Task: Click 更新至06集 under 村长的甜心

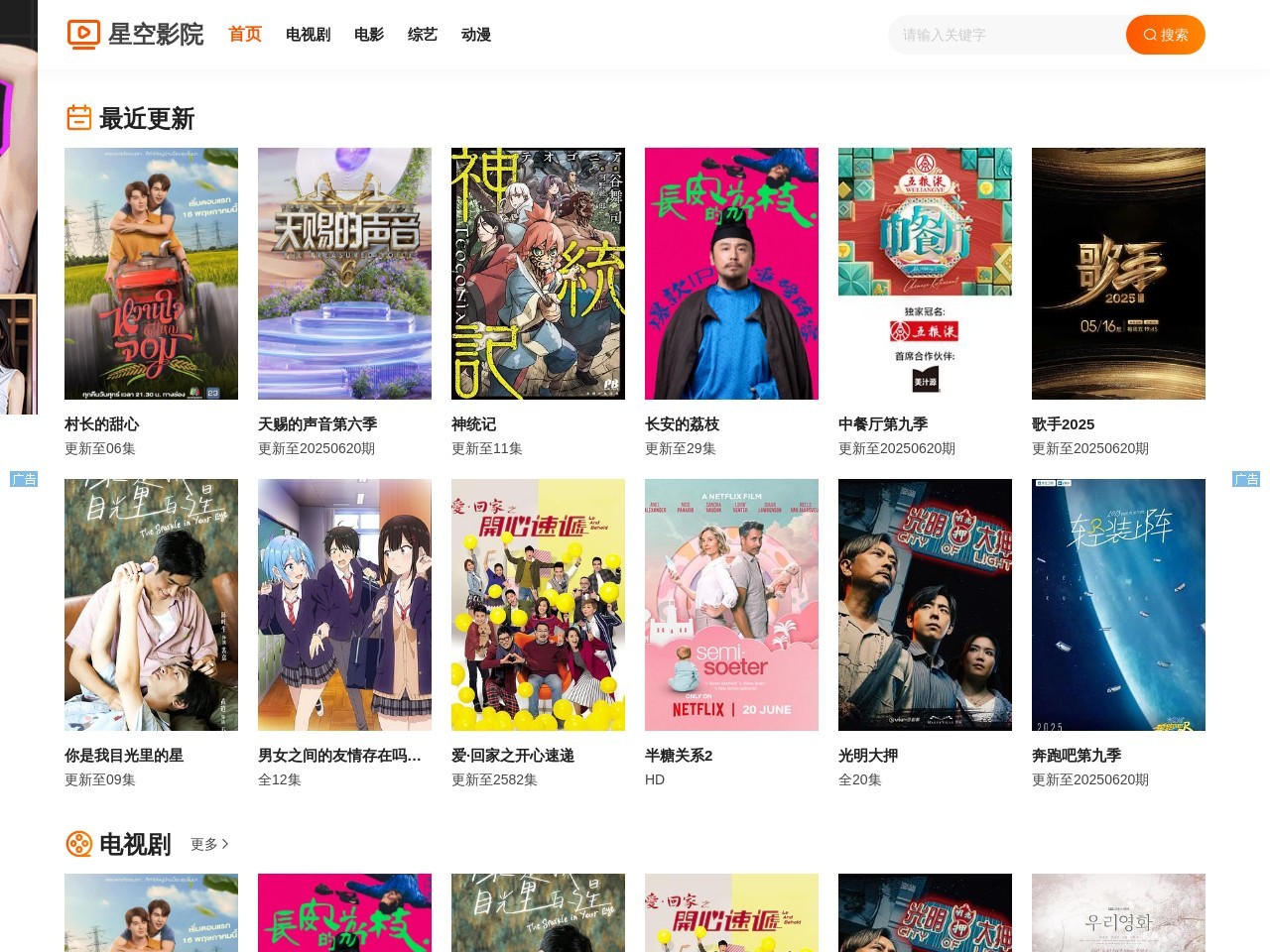Action: pyautogui.click(x=100, y=448)
